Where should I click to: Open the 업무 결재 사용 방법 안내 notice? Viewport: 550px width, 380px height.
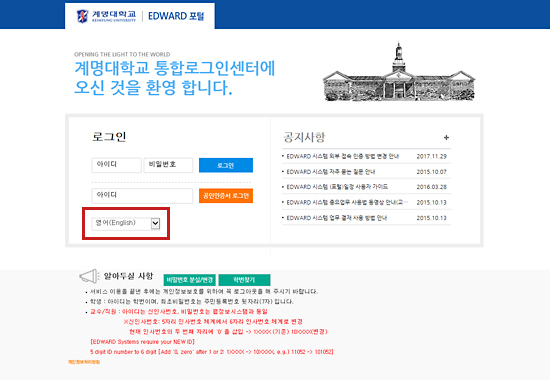[337, 218]
